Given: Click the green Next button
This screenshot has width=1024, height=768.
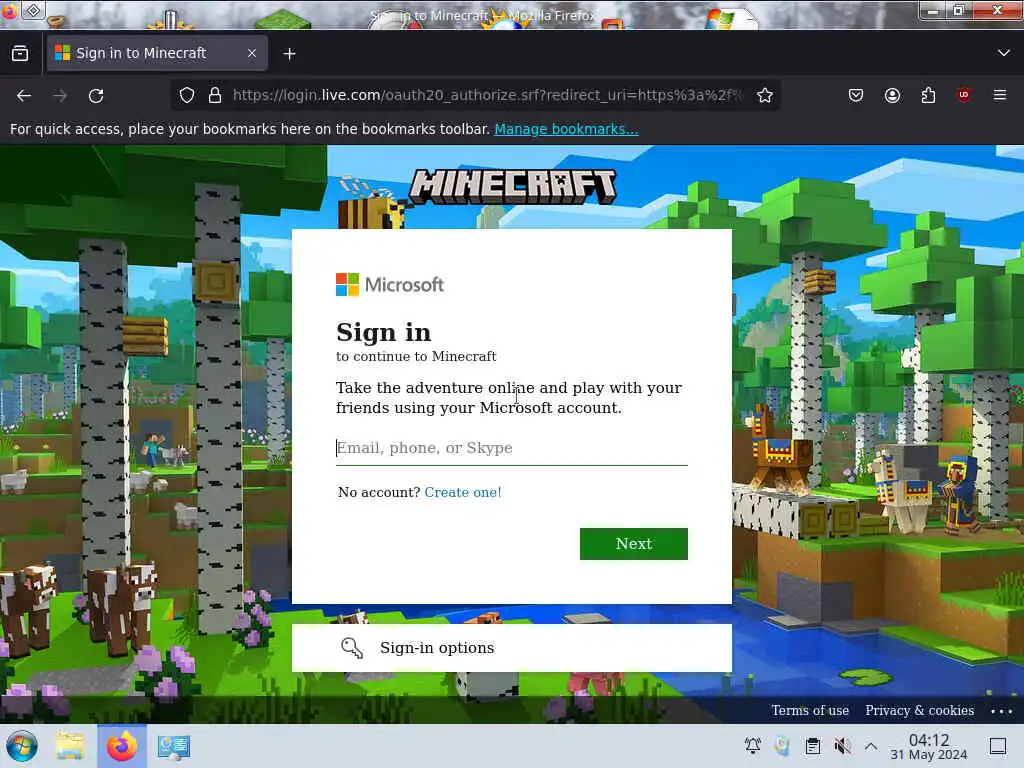Looking at the screenshot, I should [633, 544].
